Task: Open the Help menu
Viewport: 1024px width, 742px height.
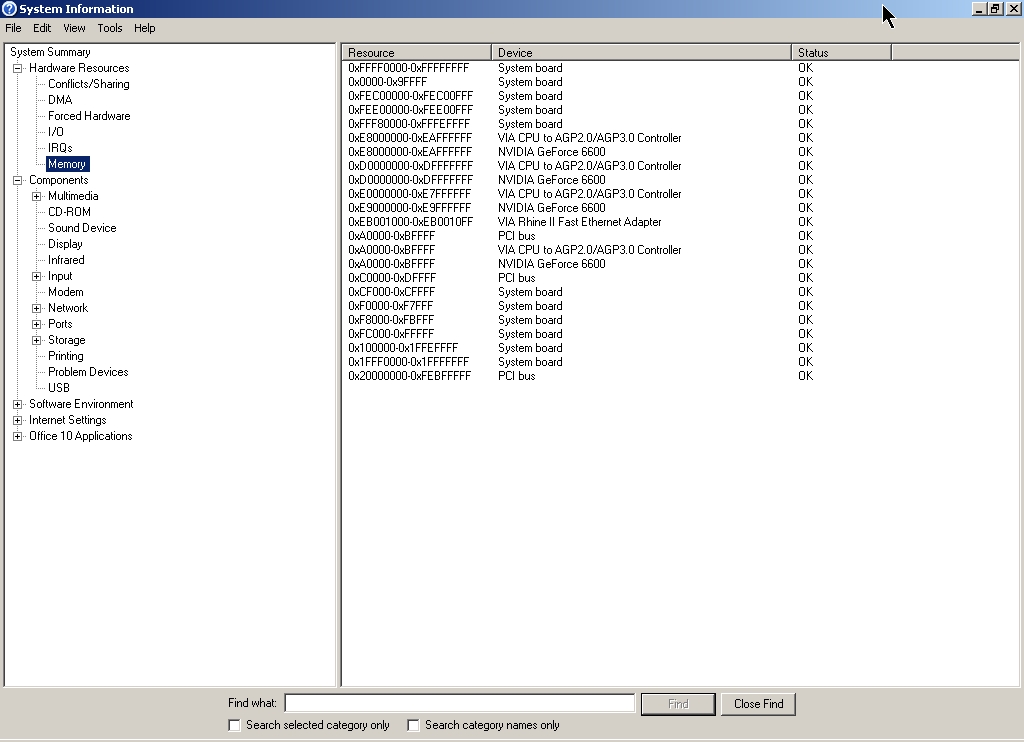Action: pyautogui.click(x=144, y=28)
